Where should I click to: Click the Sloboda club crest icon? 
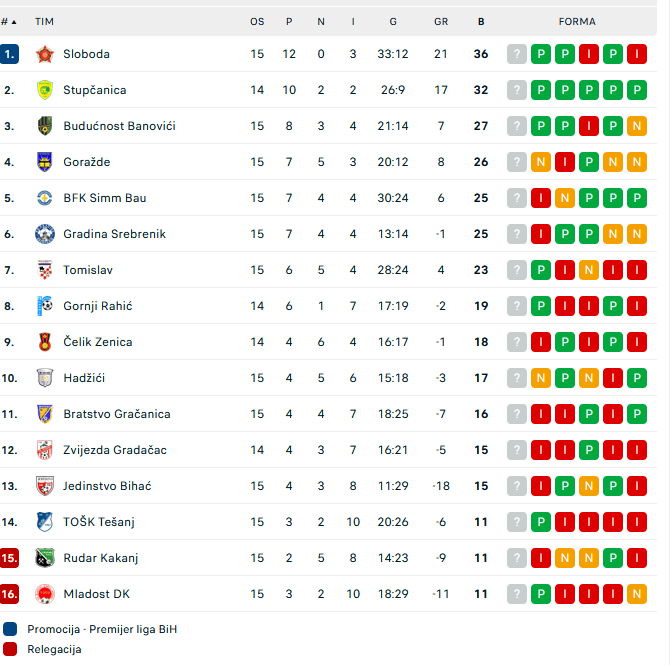click(x=45, y=54)
